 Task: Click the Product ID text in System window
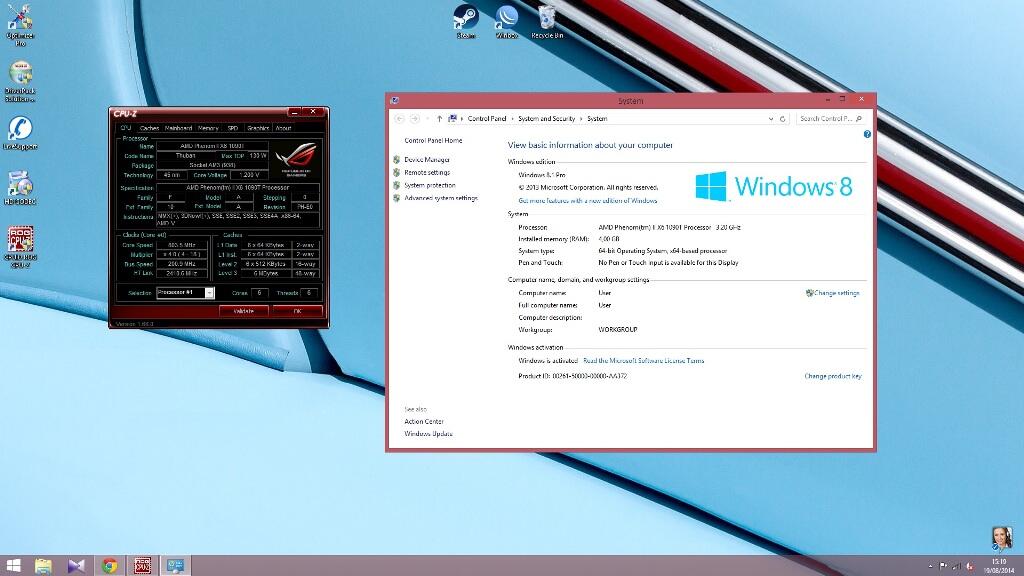click(573, 376)
